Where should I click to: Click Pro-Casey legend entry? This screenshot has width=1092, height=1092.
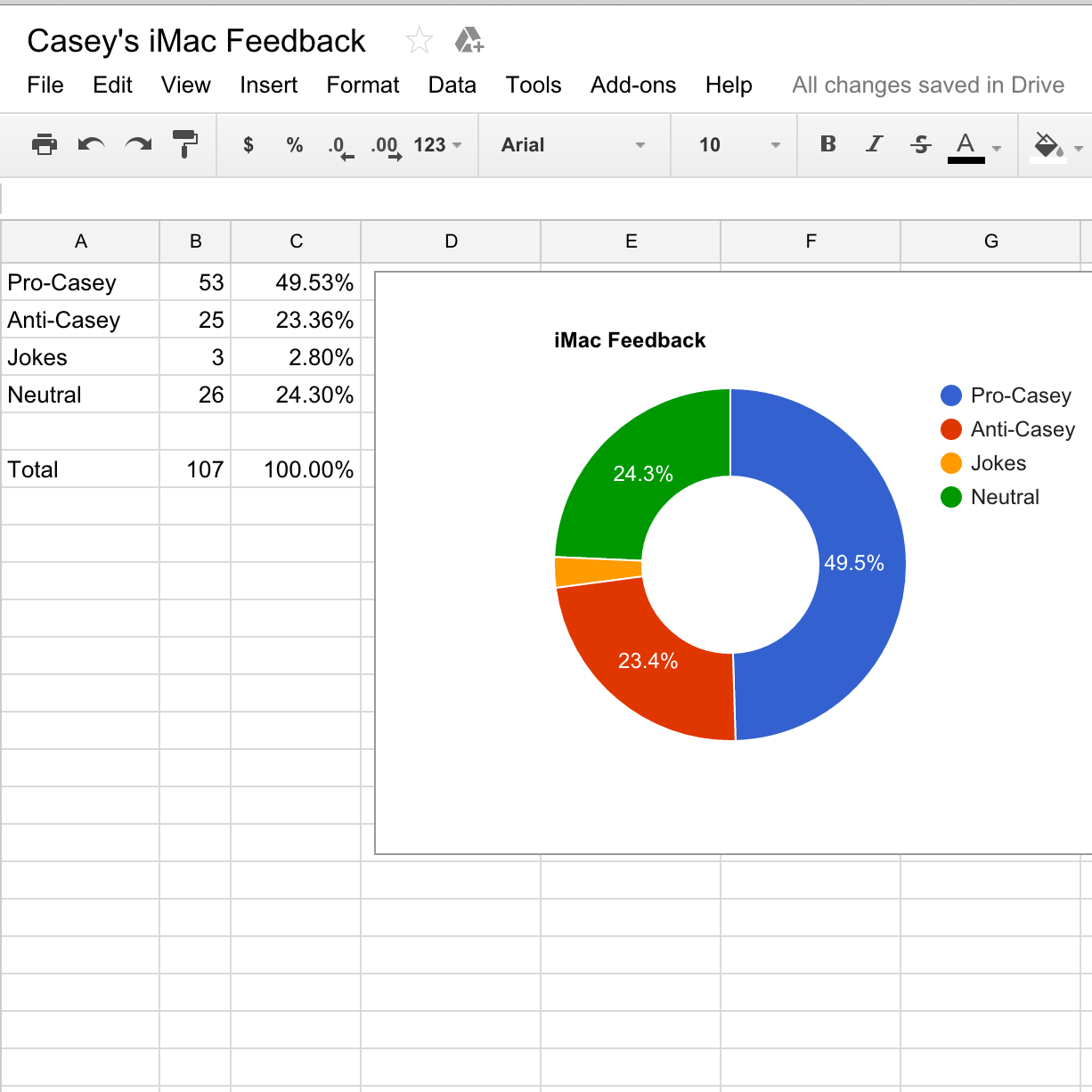tap(1006, 395)
